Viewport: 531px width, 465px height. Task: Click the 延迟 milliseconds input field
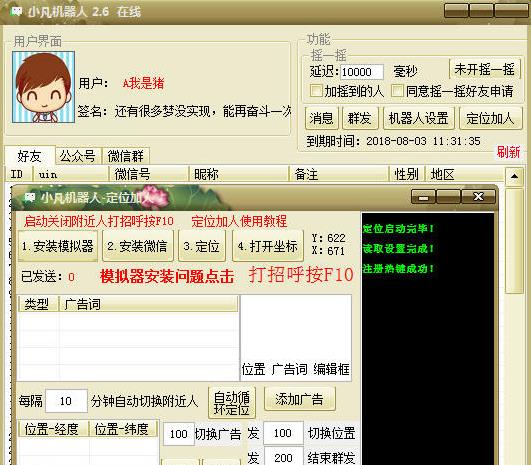coord(362,72)
